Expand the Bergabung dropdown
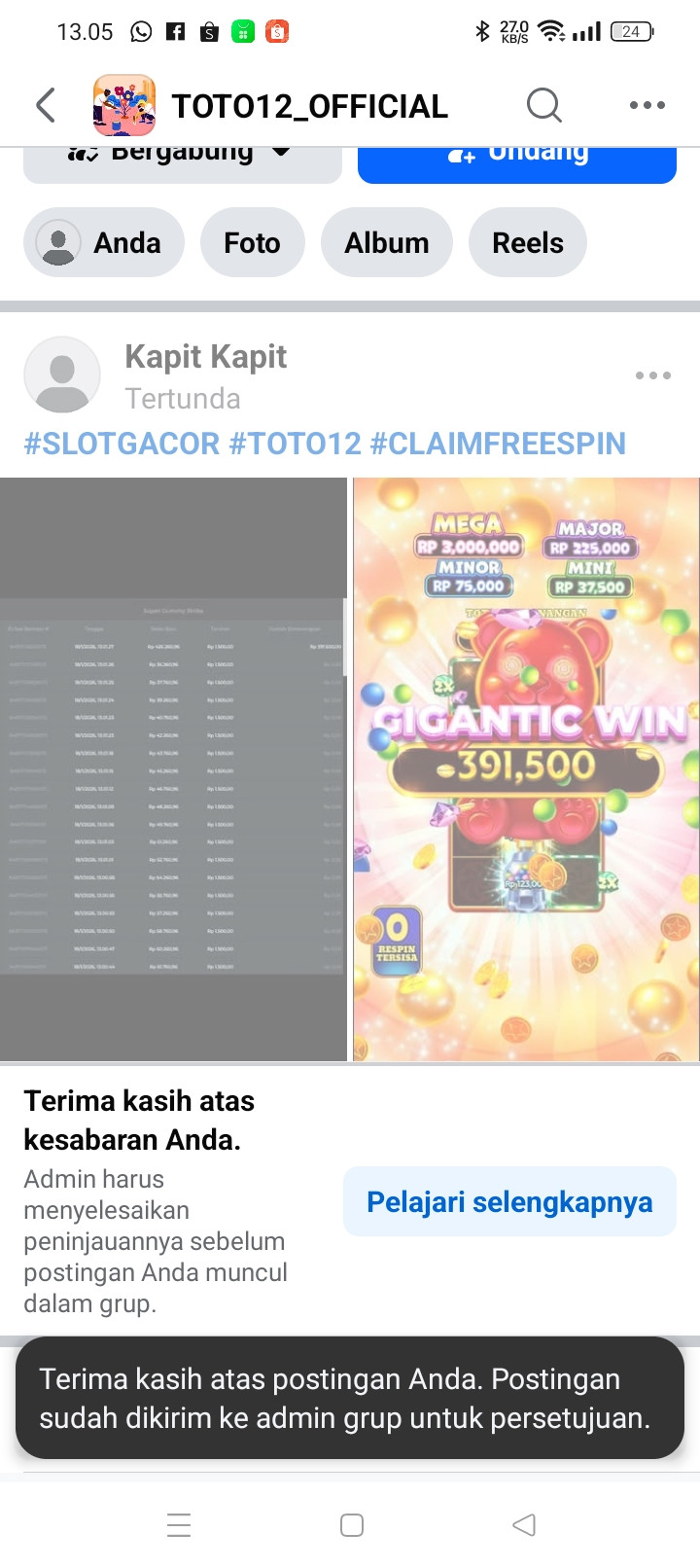Image resolution: width=700 pixels, height=1568 pixels. [183, 163]
